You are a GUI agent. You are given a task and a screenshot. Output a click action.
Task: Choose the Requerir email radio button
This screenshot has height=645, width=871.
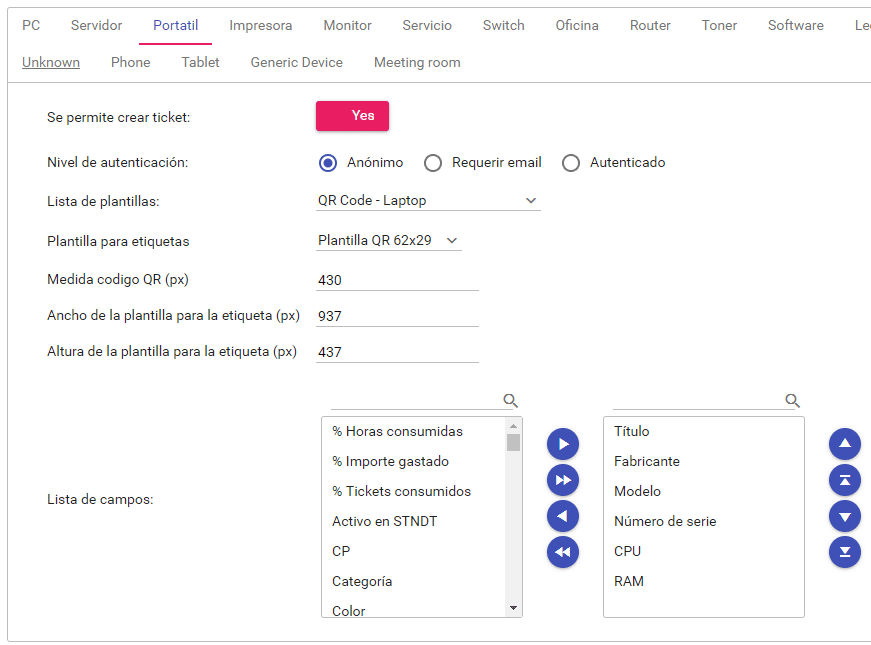pos(433,163)
